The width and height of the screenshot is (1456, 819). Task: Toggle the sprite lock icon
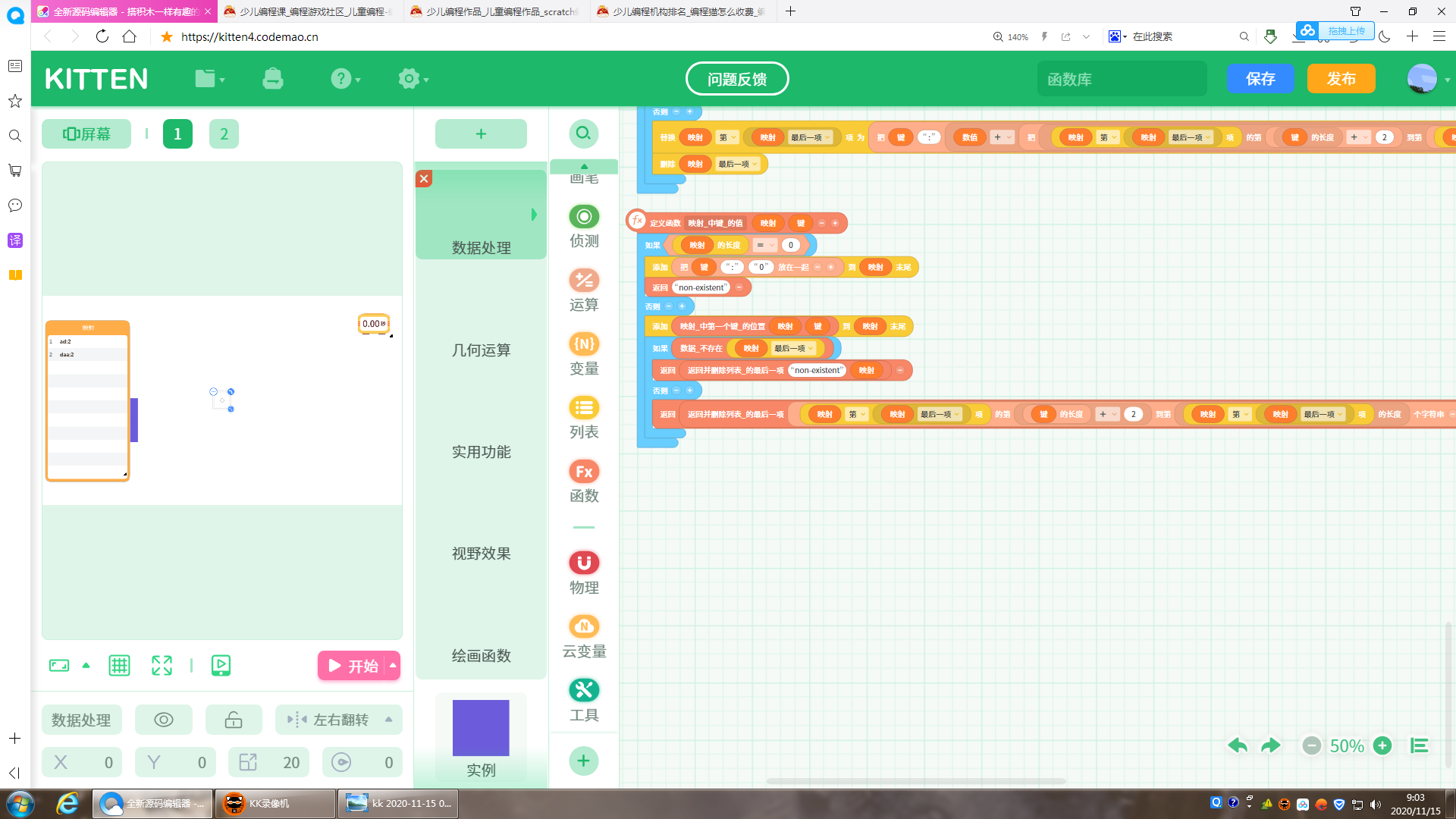coord(234,720)
